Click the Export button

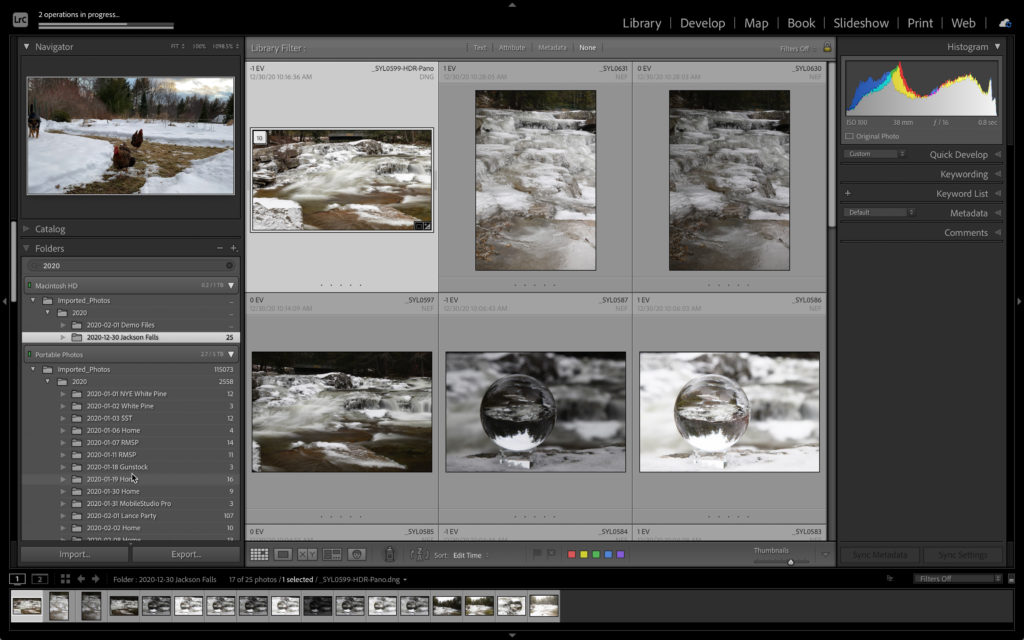tap(186, 554)
